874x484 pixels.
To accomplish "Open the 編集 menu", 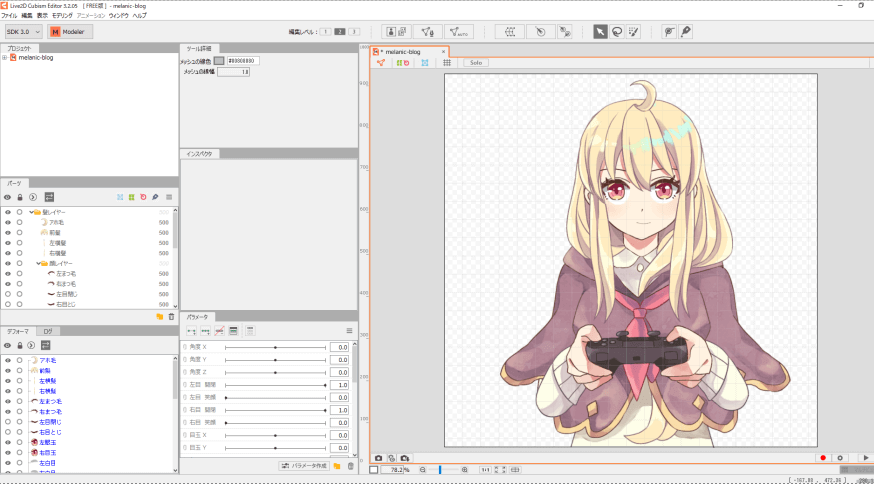I will (27, 16).
